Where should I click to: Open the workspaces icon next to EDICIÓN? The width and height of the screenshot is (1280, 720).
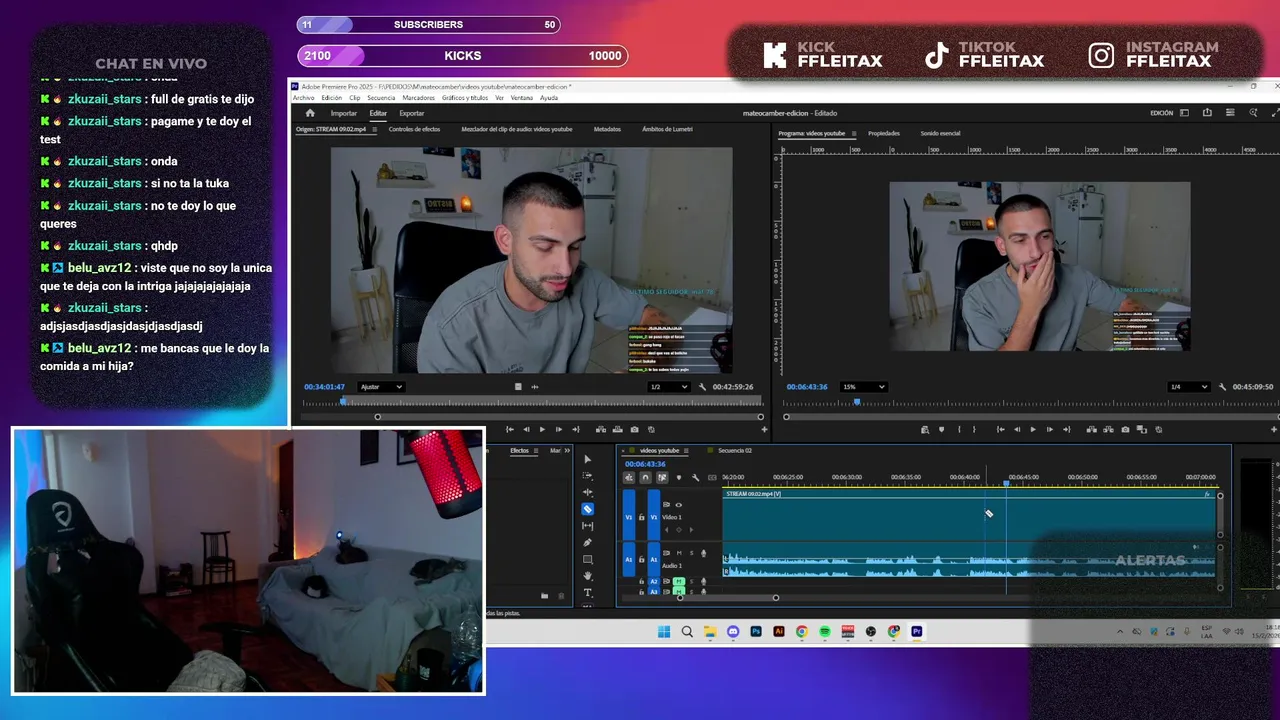coord(1184,113)
